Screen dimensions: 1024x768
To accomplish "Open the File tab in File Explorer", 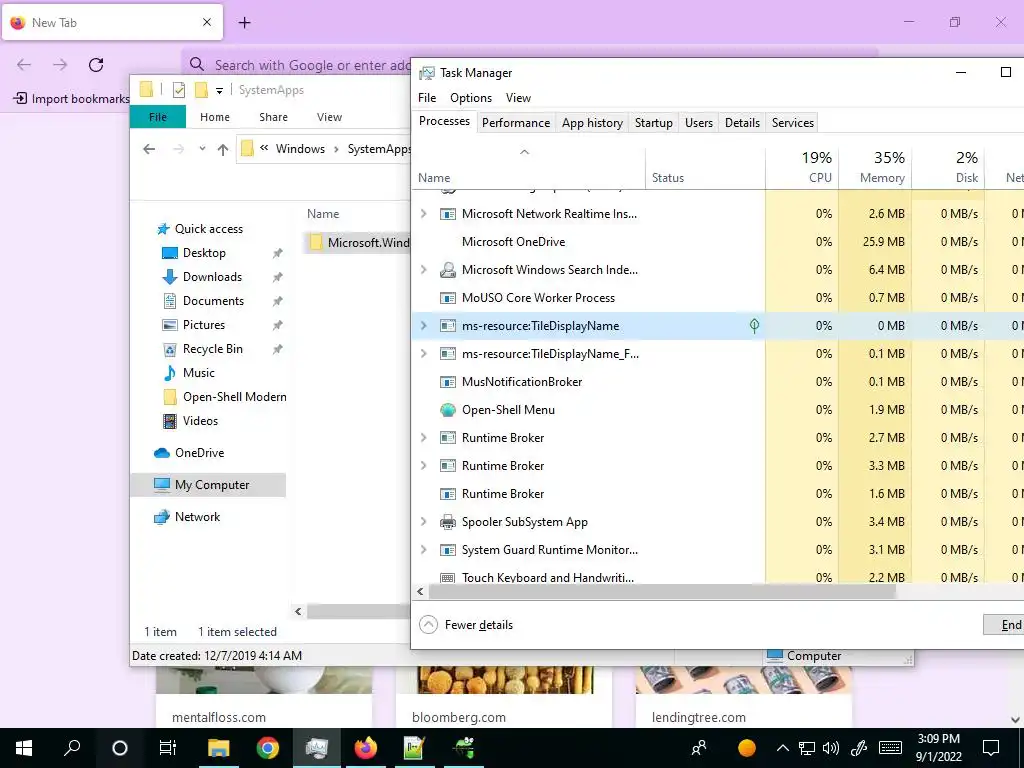I will click(158, 117).
